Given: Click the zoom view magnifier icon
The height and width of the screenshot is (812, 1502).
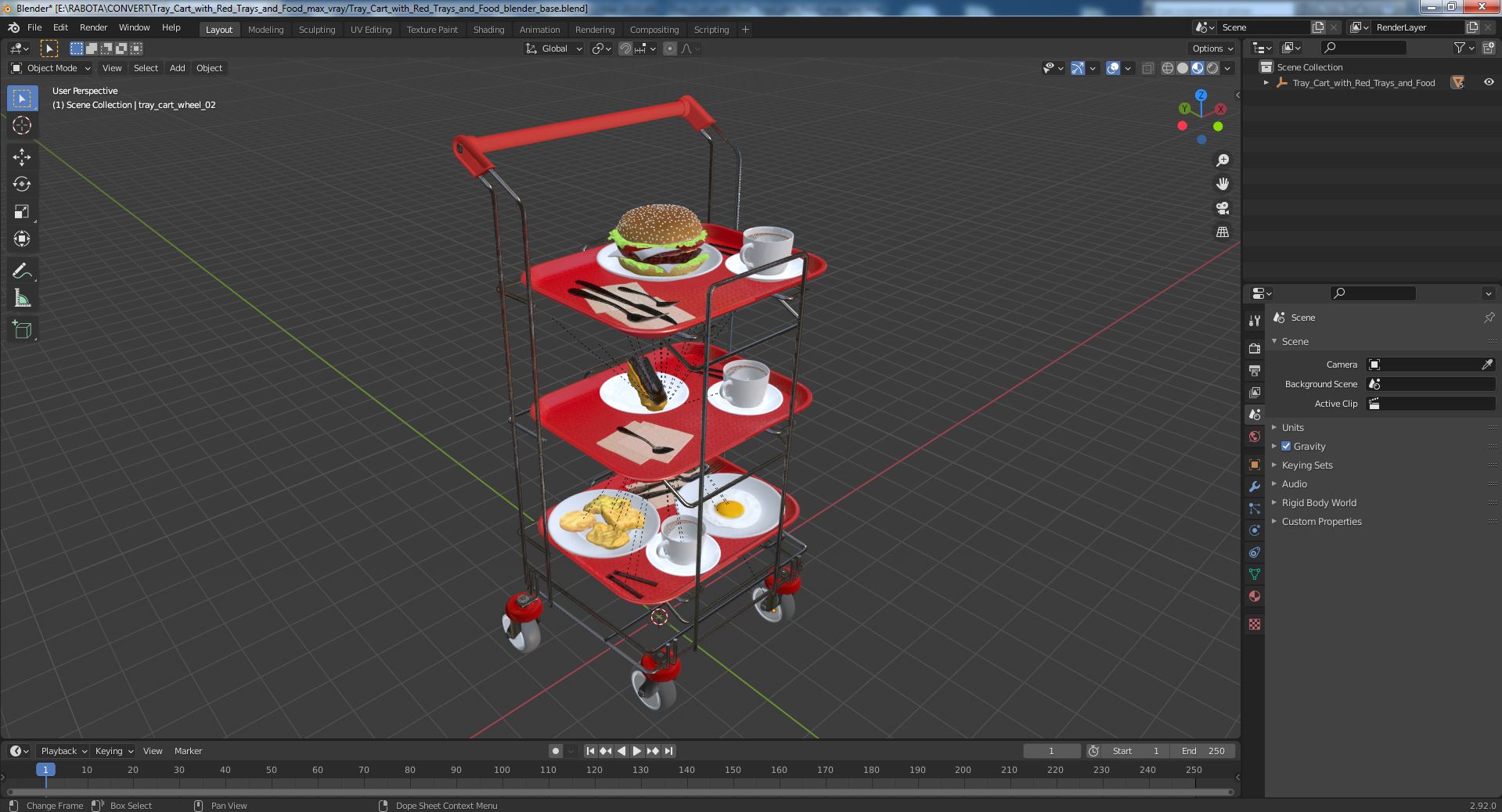Looking at the screenshot, I should click(x=1223, y=160).
